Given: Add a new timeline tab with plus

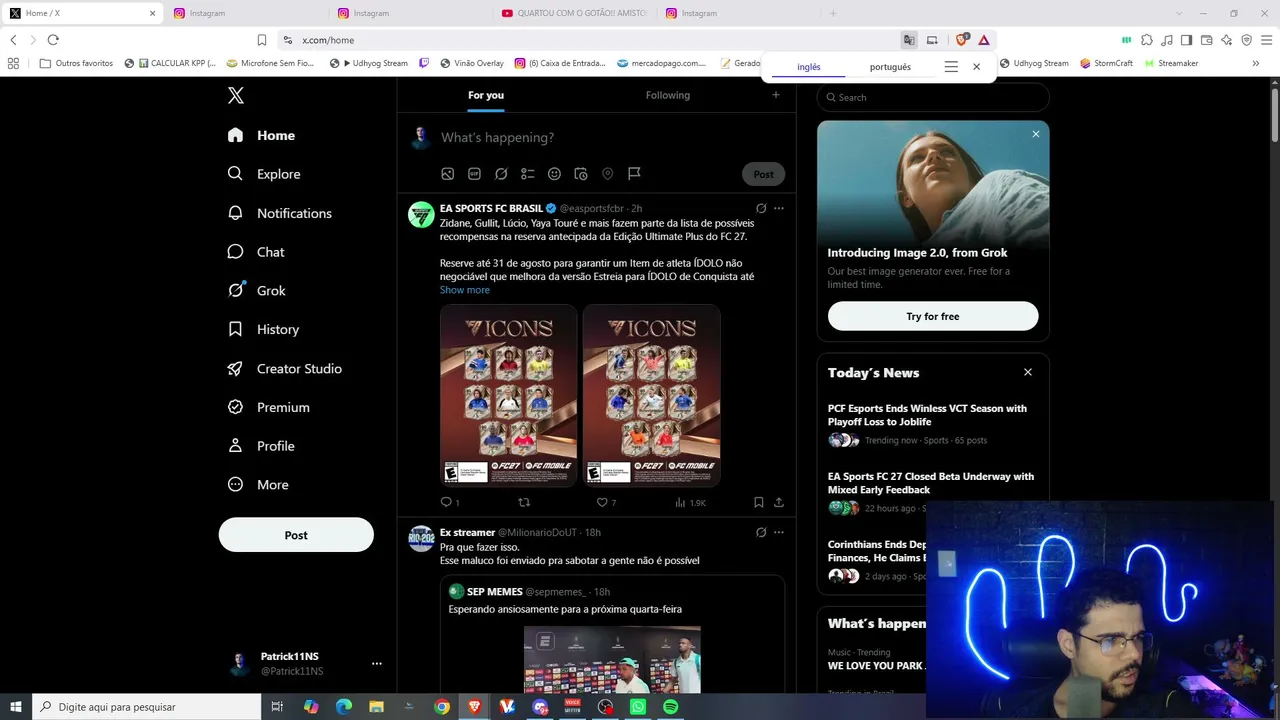Looking at the screenshot, I should (x=776, y=95).
